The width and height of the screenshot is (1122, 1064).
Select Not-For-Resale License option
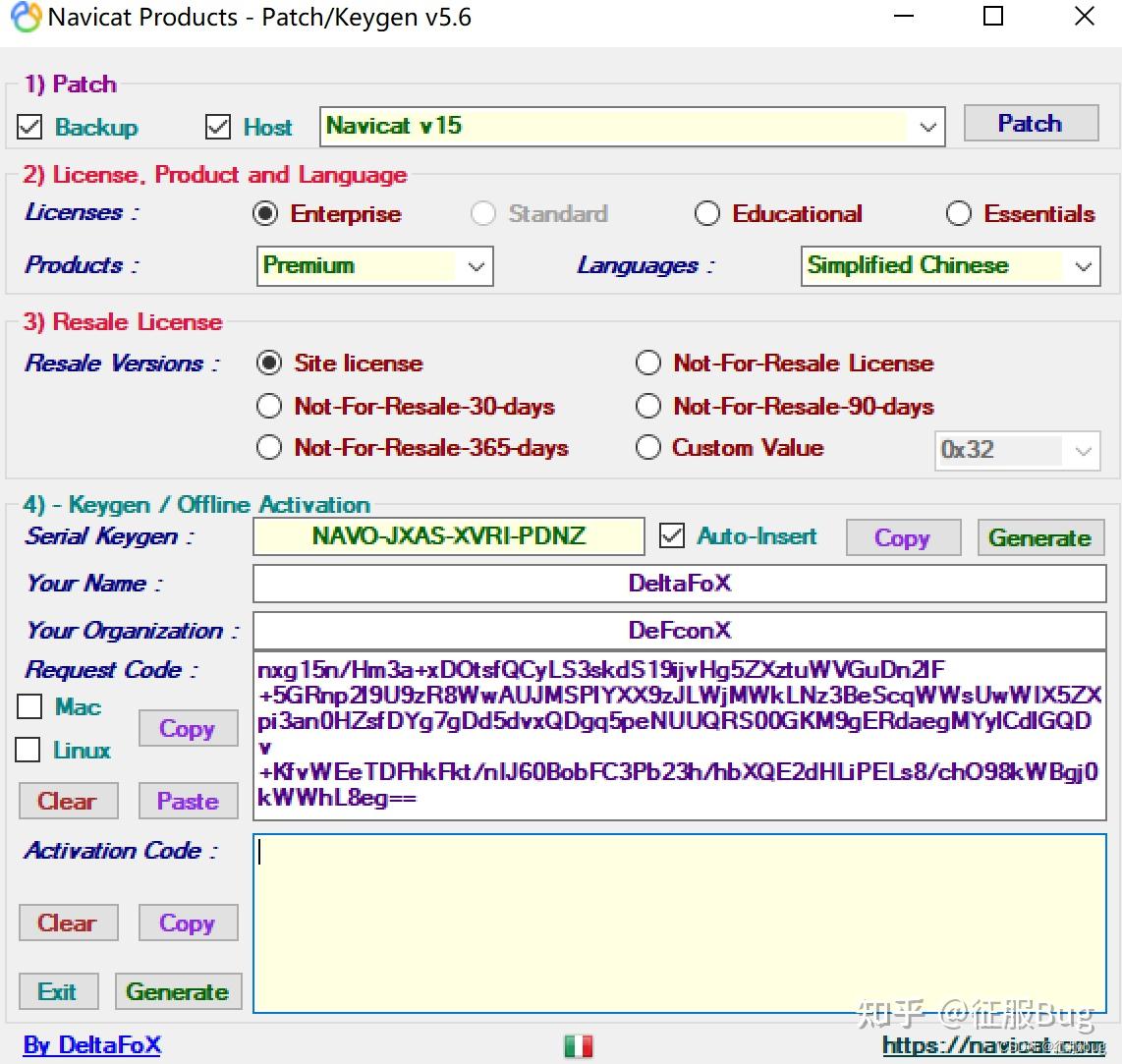pos(648,363)
